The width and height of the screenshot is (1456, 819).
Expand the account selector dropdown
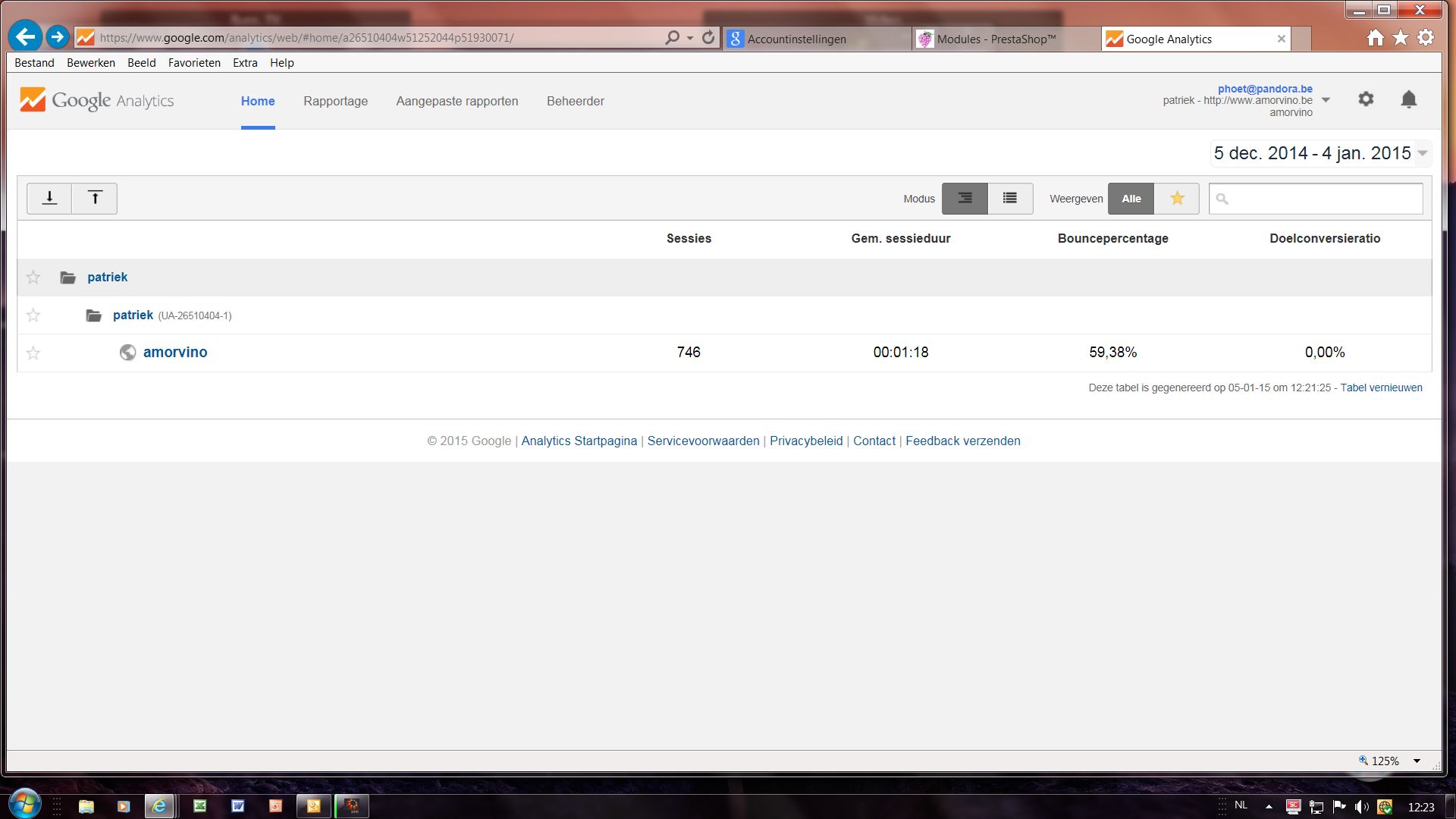click(x=1326, y=100)
